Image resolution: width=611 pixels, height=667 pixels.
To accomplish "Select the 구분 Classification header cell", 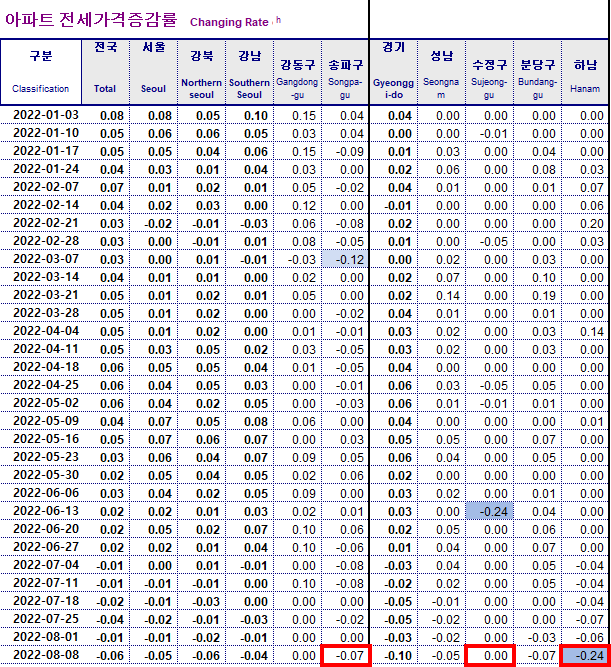I will (41, 72).
